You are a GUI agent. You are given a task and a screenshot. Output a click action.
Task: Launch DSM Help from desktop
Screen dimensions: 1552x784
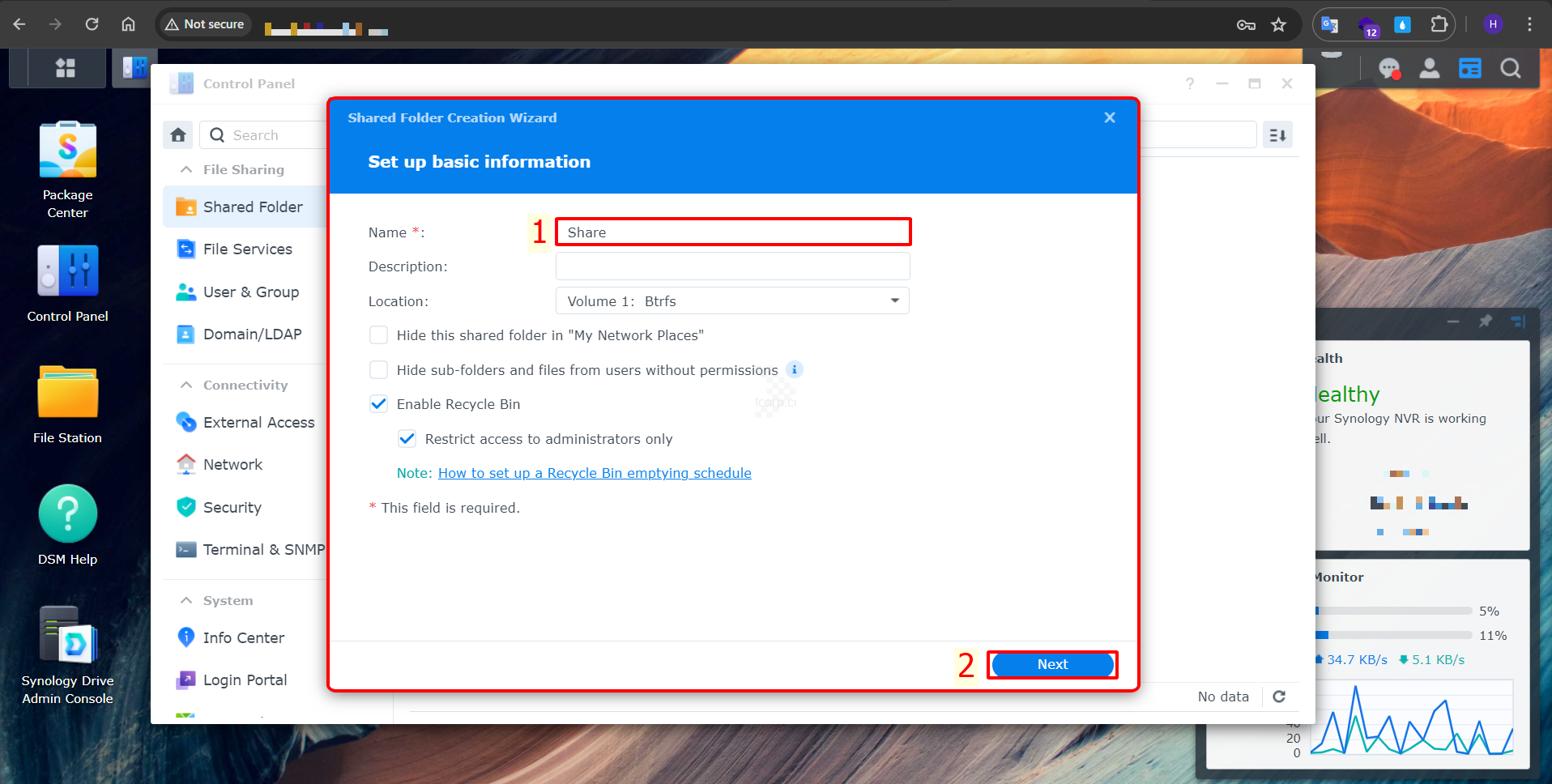click(x=68, y=515)
